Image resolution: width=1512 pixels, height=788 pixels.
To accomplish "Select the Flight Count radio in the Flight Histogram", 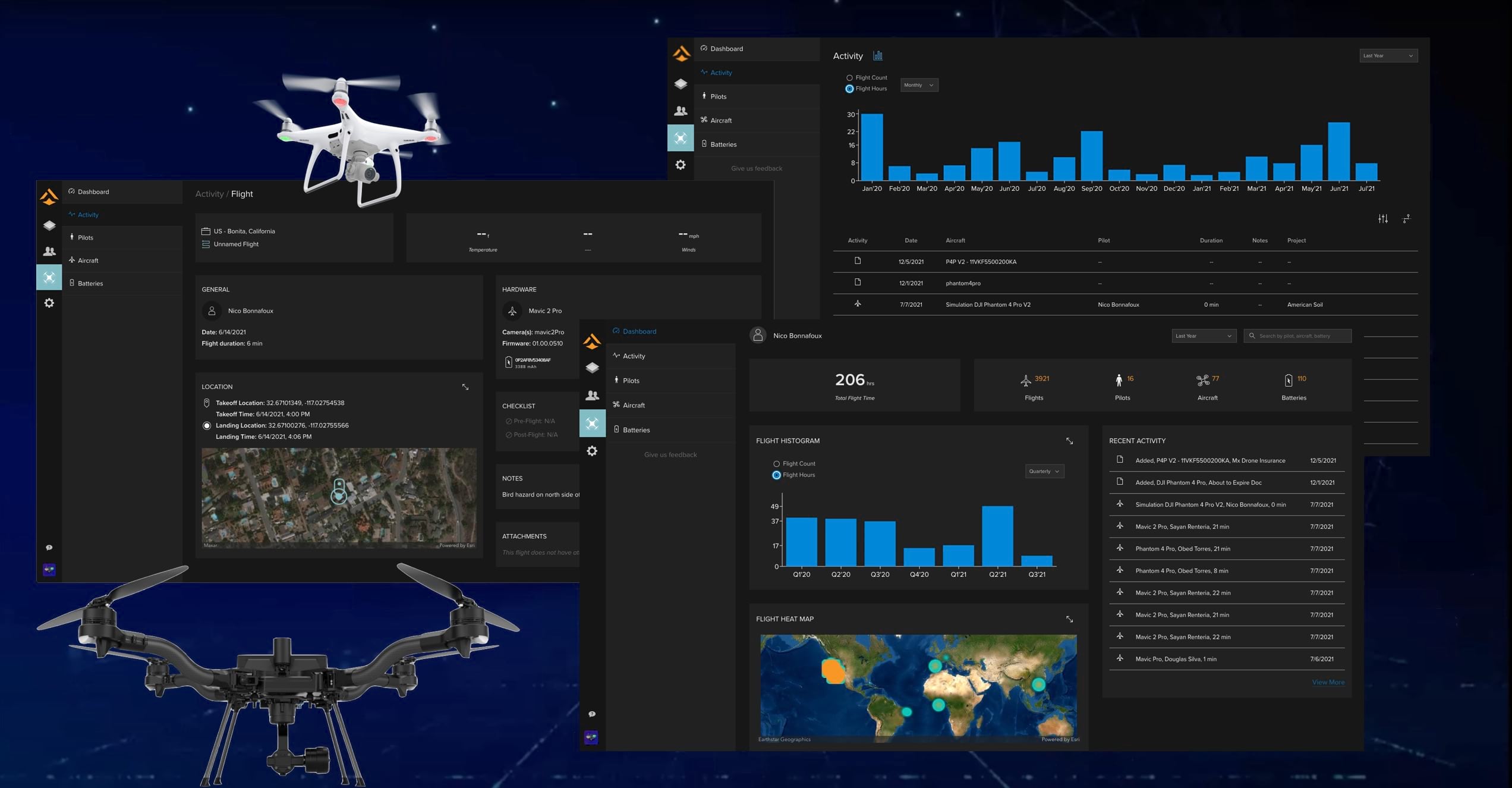I will pyautogui.click(x=776, y=463).
